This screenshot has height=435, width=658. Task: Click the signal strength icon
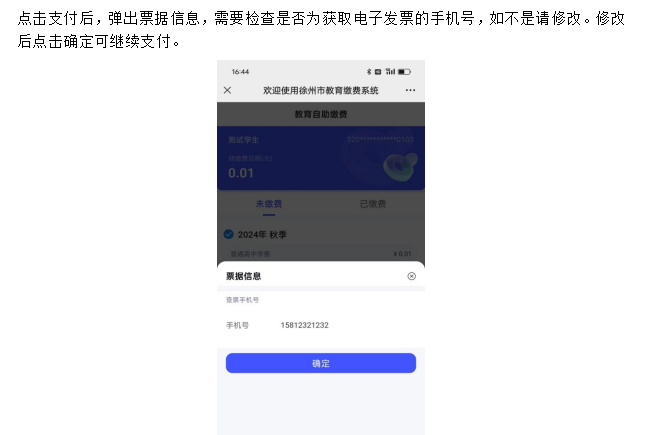point(391,71)
